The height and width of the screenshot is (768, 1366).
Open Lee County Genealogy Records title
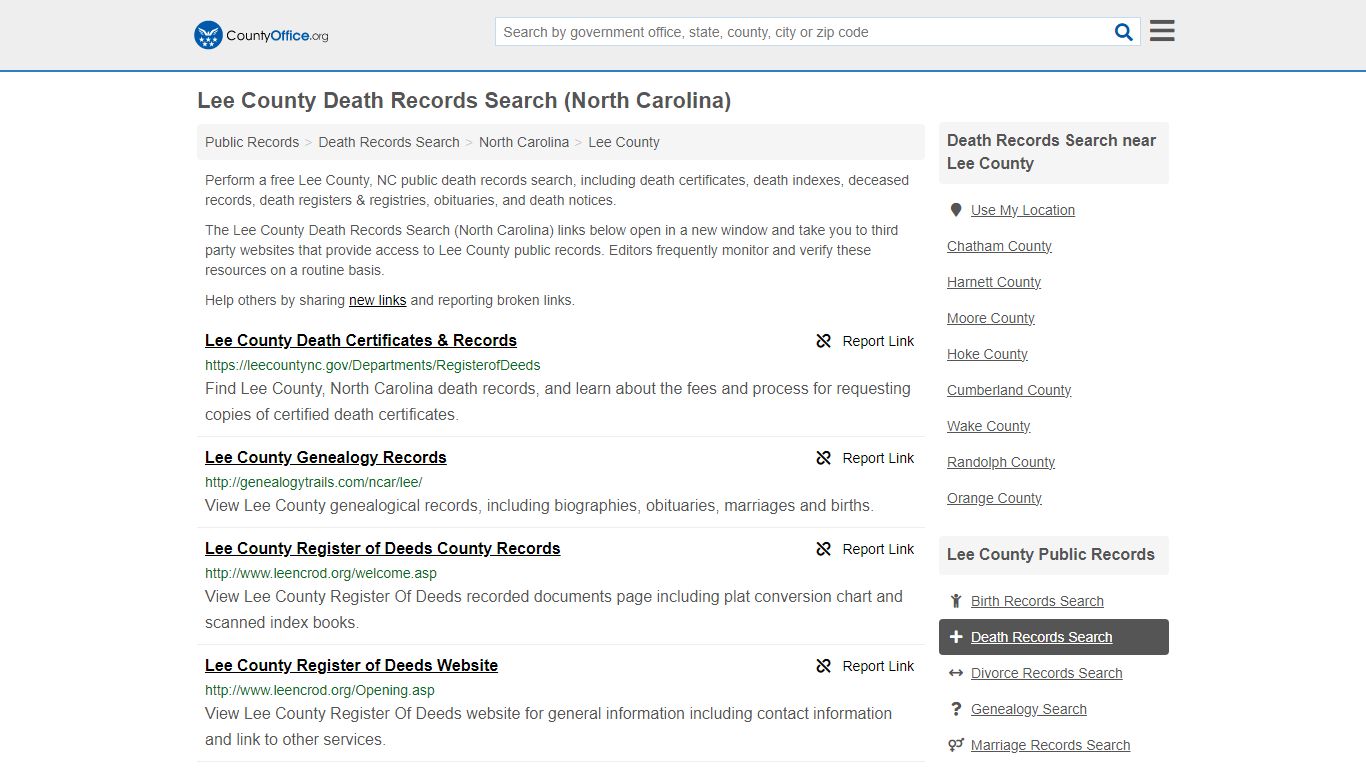tap(326, 458)
